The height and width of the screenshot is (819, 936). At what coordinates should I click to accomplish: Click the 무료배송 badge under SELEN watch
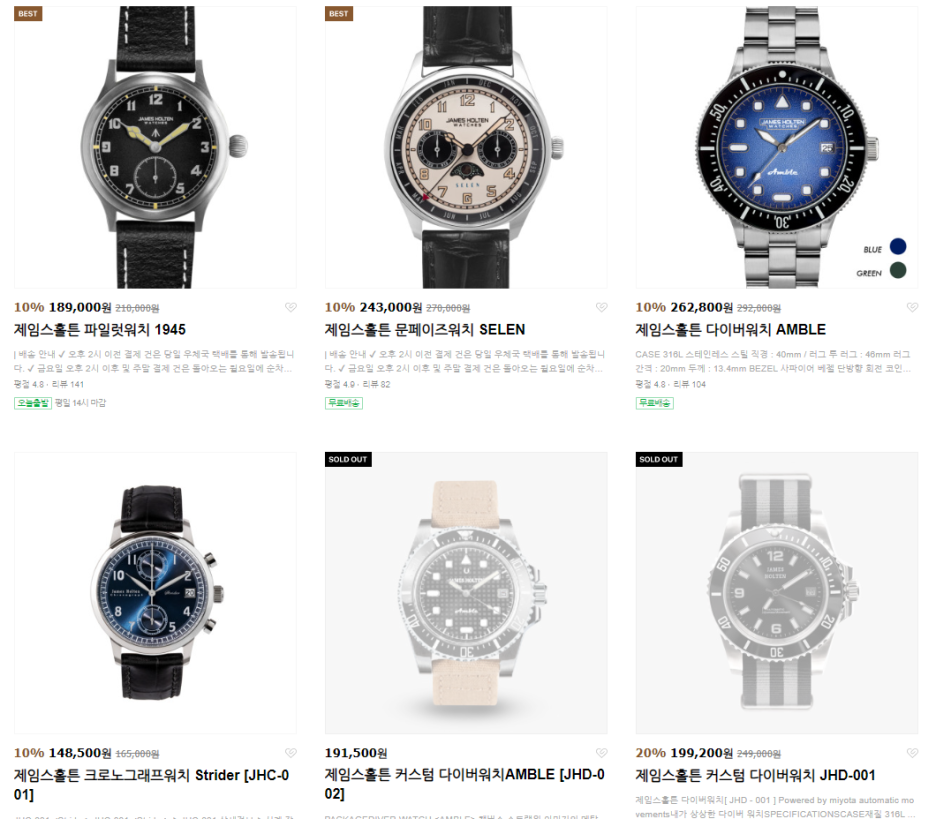coord(344,403)
